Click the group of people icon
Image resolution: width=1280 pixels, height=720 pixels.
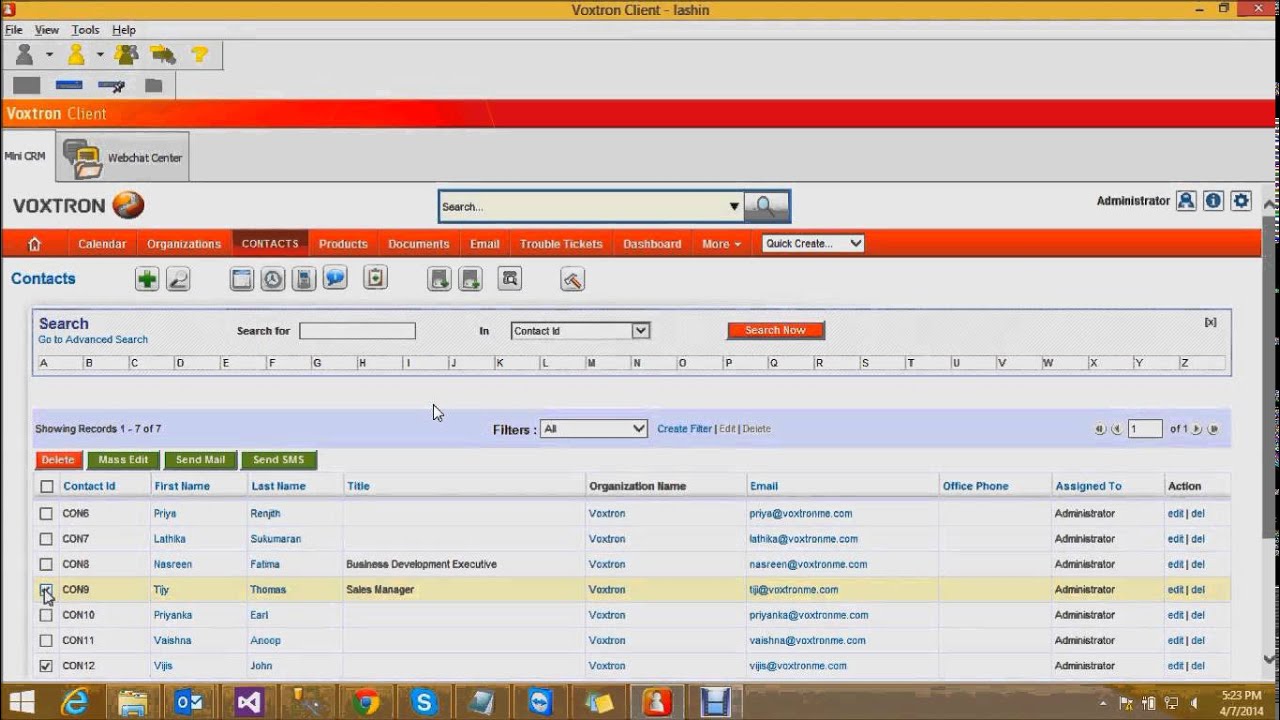click(x=126, y=54)
